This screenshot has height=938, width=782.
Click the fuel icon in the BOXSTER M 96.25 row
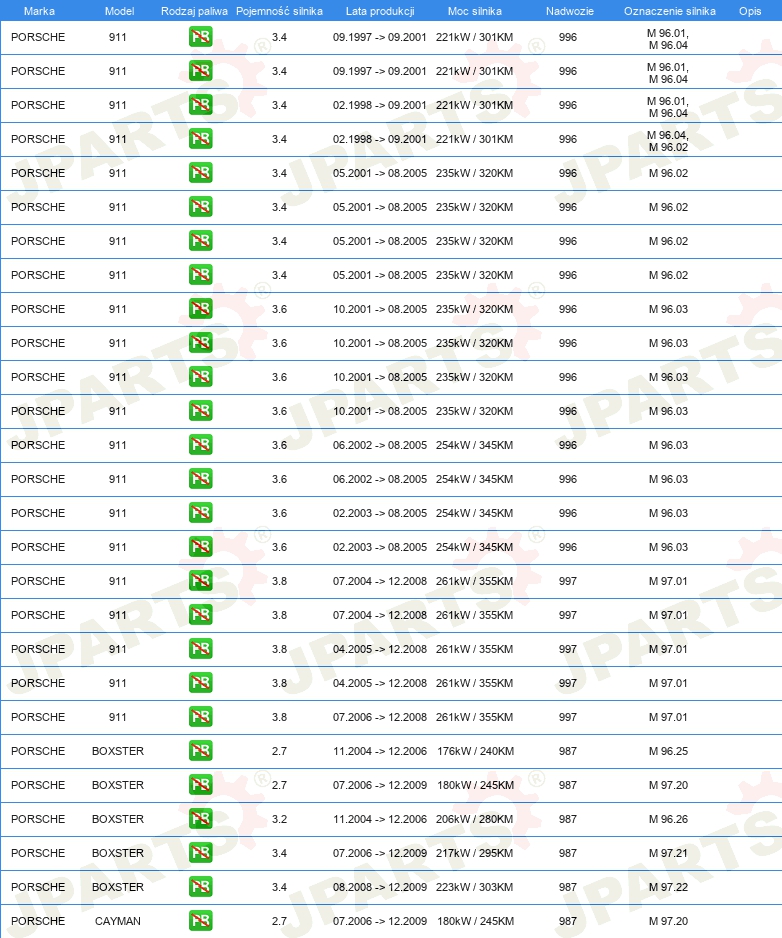tap(200, 751)
